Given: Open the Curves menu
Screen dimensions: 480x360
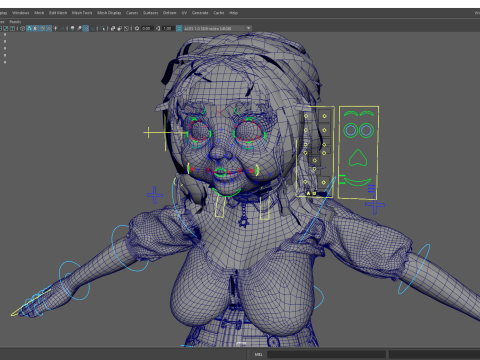Looking at the screenshot, I should tap(132, 13).
